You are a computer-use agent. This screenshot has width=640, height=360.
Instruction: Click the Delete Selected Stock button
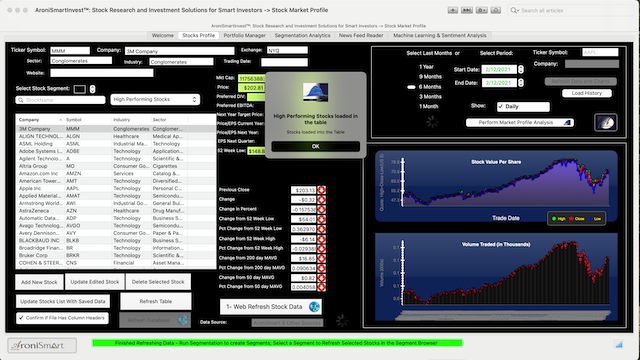158,282
